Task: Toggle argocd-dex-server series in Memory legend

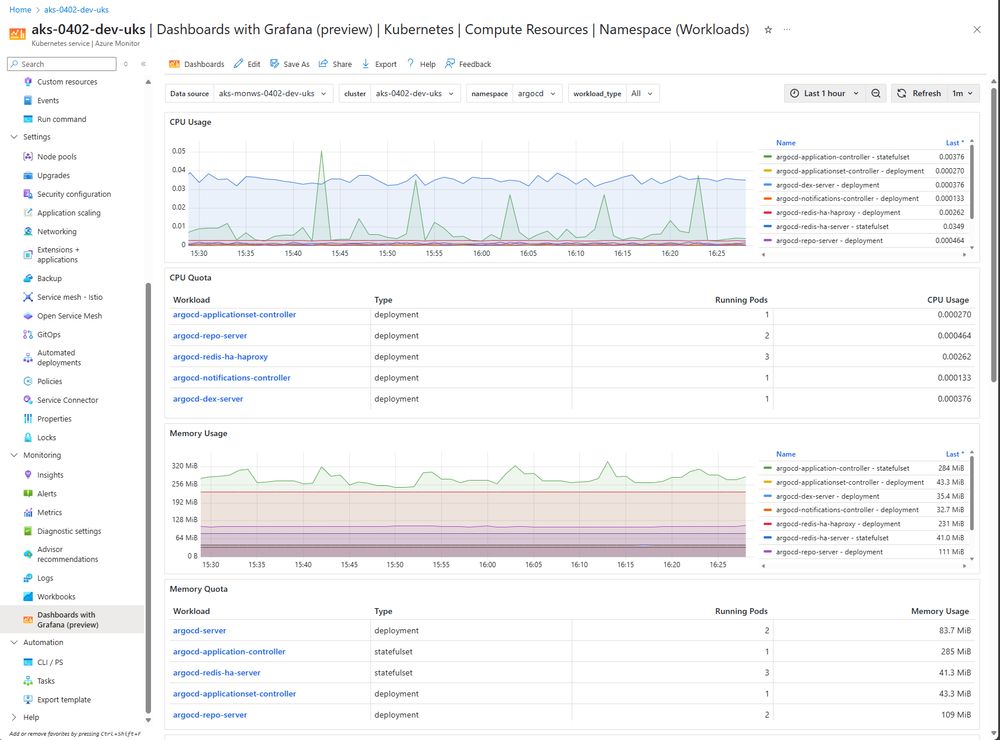Action: tap(827, 496)
